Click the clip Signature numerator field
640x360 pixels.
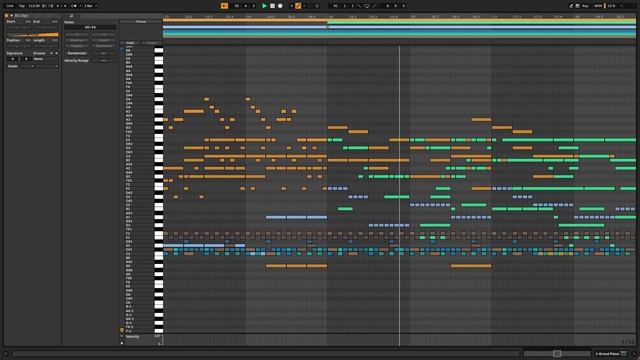[x=13, y=59]
